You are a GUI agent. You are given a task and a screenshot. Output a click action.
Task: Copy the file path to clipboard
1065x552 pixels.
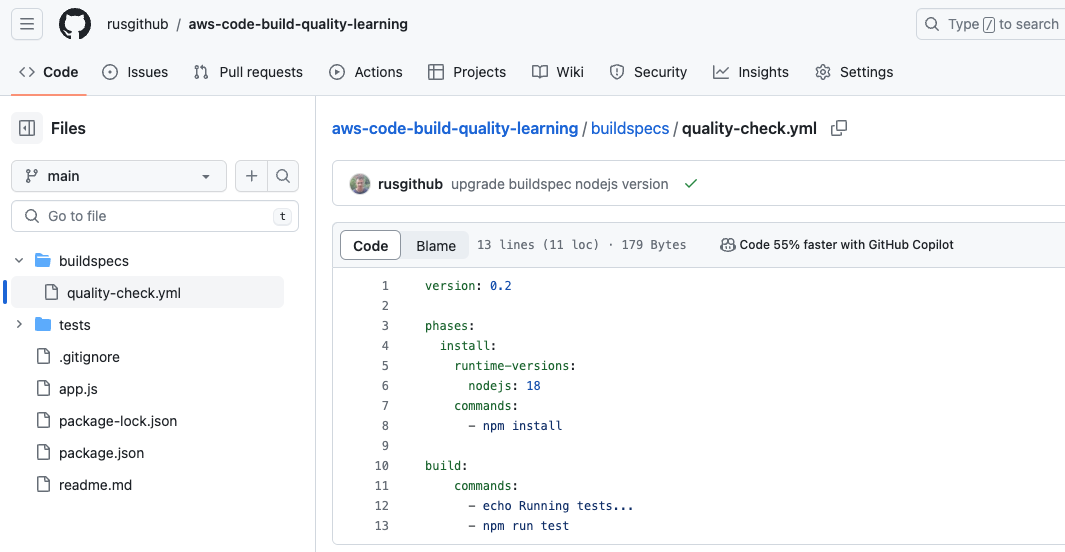pos(839,128)
